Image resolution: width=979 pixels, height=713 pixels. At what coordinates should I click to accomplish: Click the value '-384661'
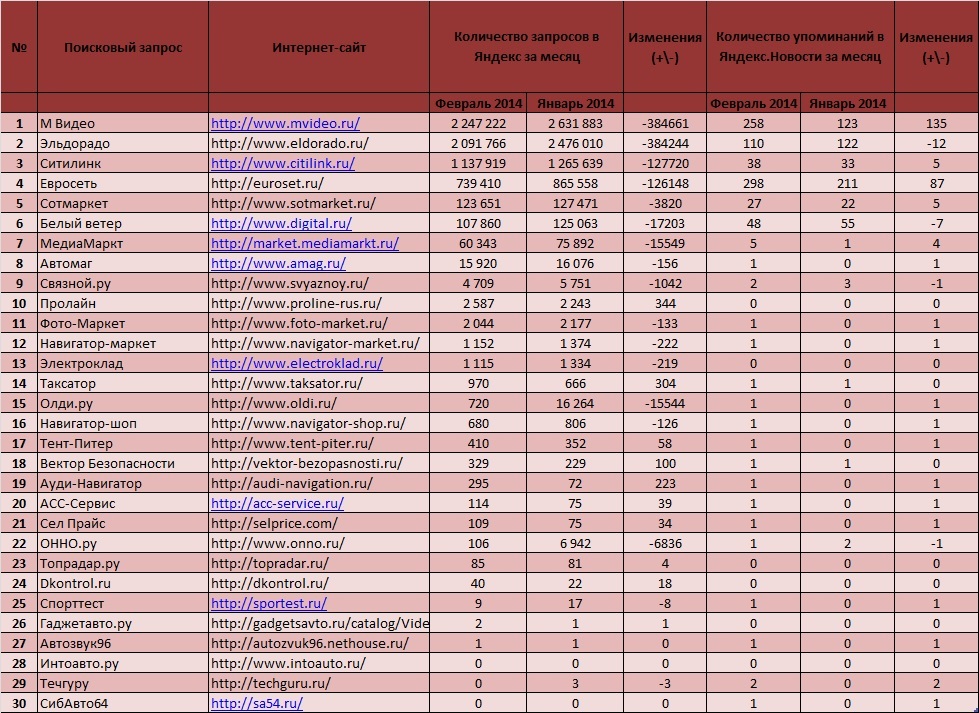(665, 123)
